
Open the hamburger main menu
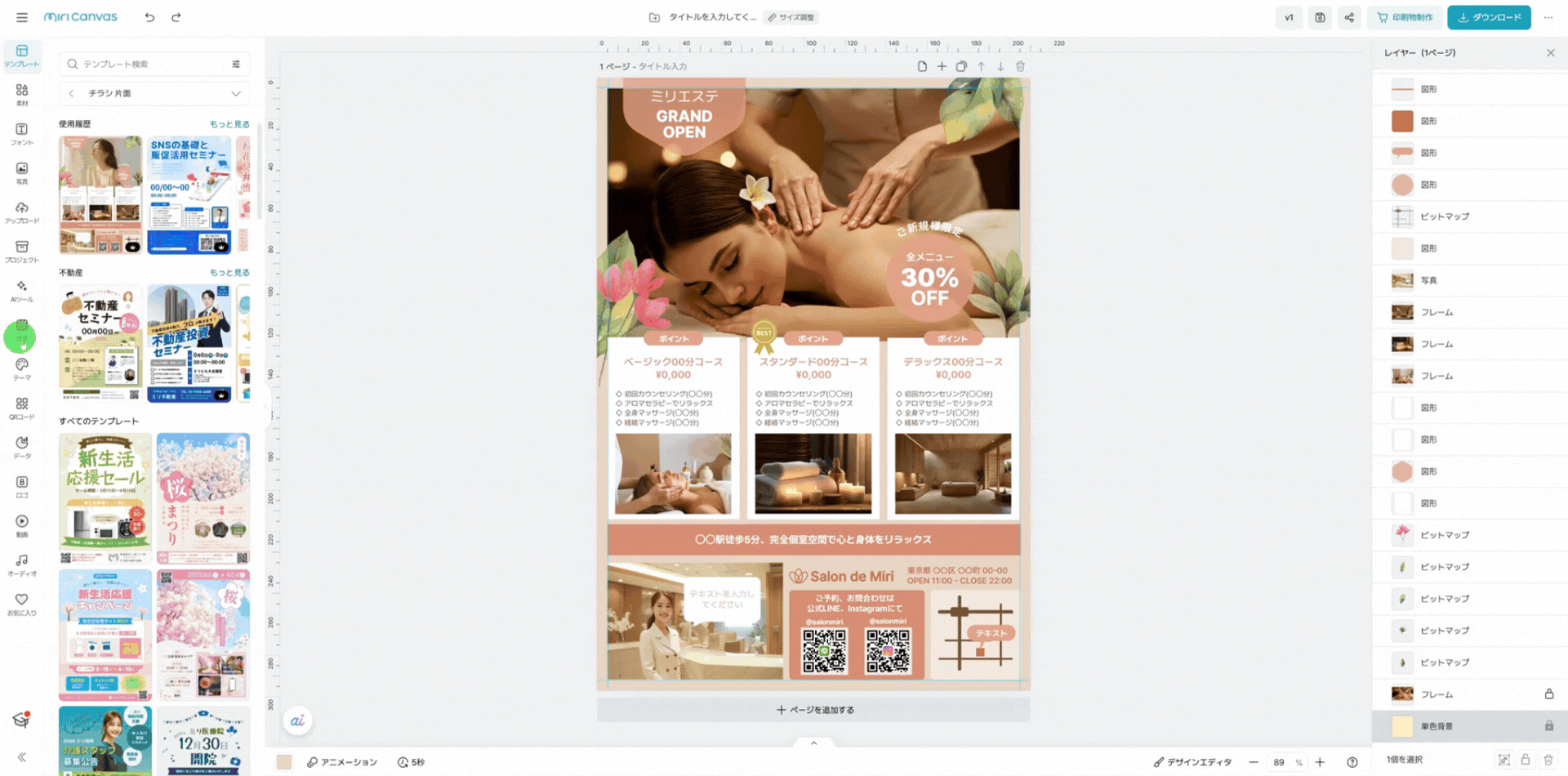[22, 17]
